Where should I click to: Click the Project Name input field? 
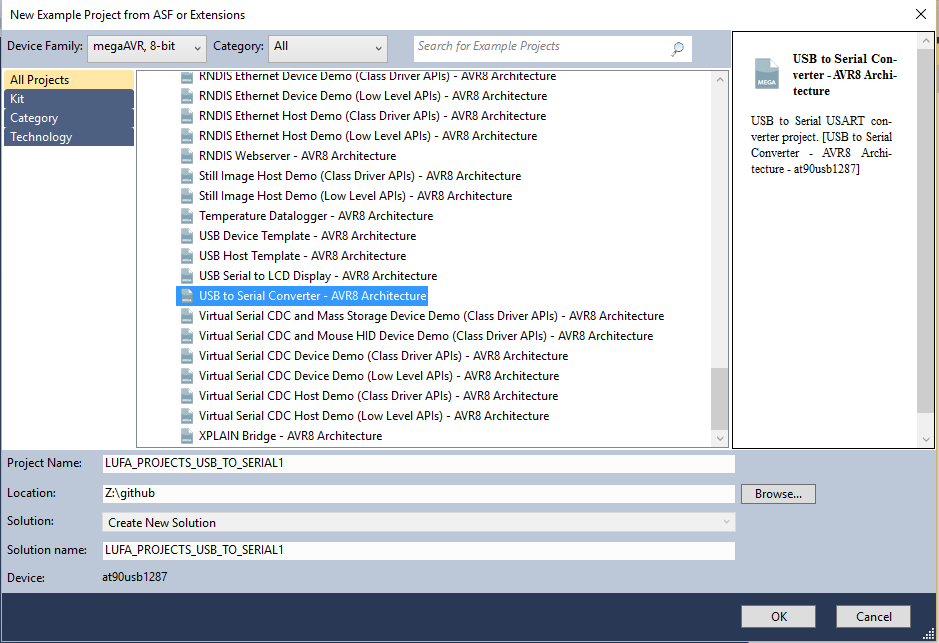[x=419, y=463]
